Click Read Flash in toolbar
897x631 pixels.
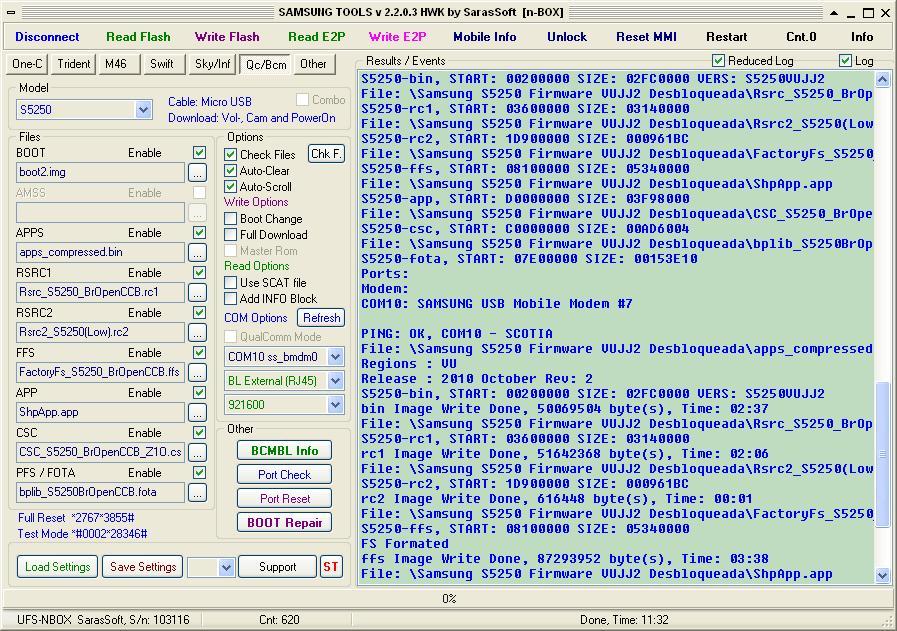pos(138,37)
